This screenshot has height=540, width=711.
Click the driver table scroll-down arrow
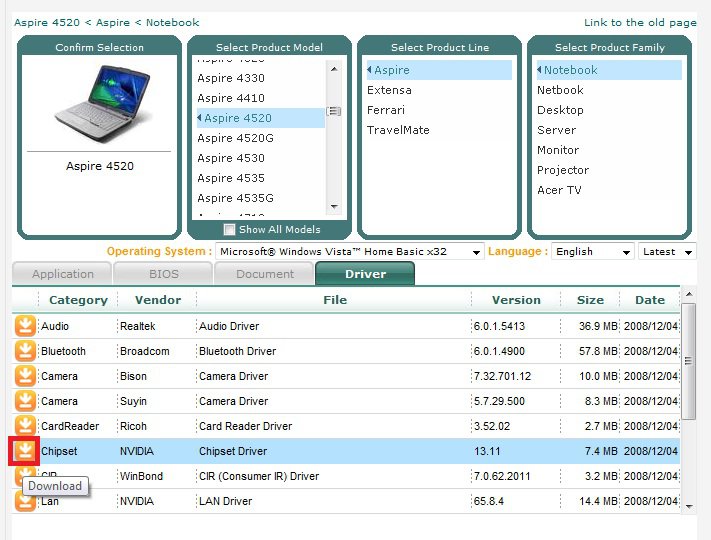(689, 506)
